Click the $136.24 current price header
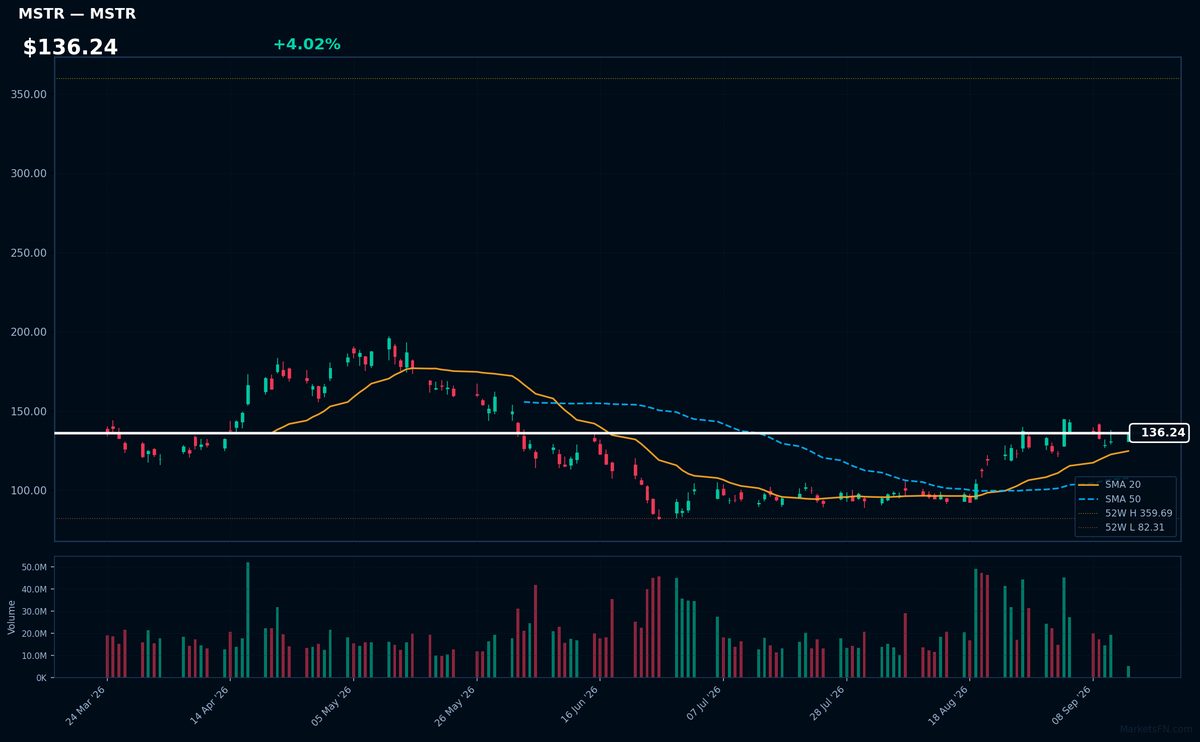This screenshot has width=1200, height=742. [70, 47]
